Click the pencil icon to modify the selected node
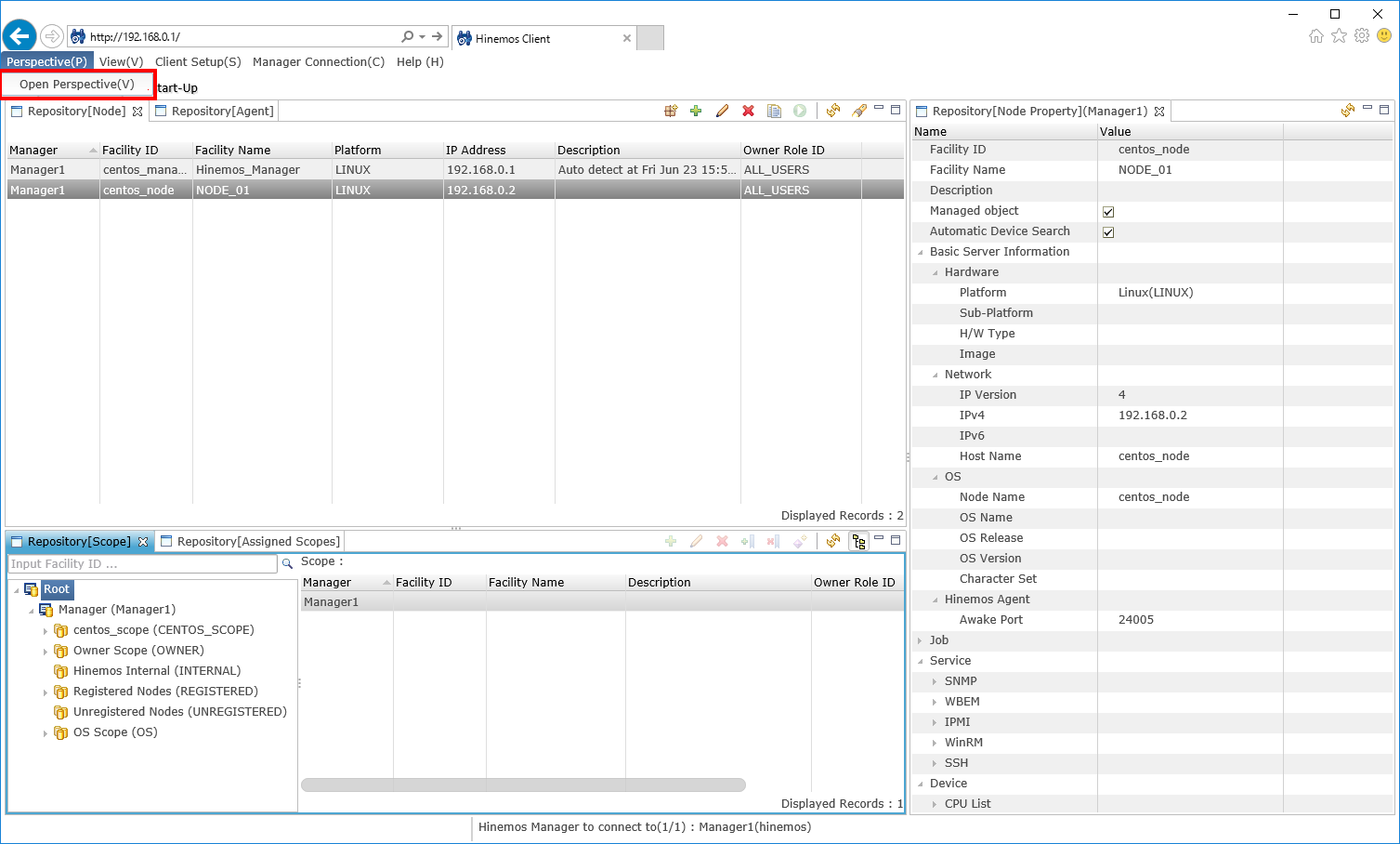Image resolution: width=1400 pixels, height=844 pixels. click(722, 111)
